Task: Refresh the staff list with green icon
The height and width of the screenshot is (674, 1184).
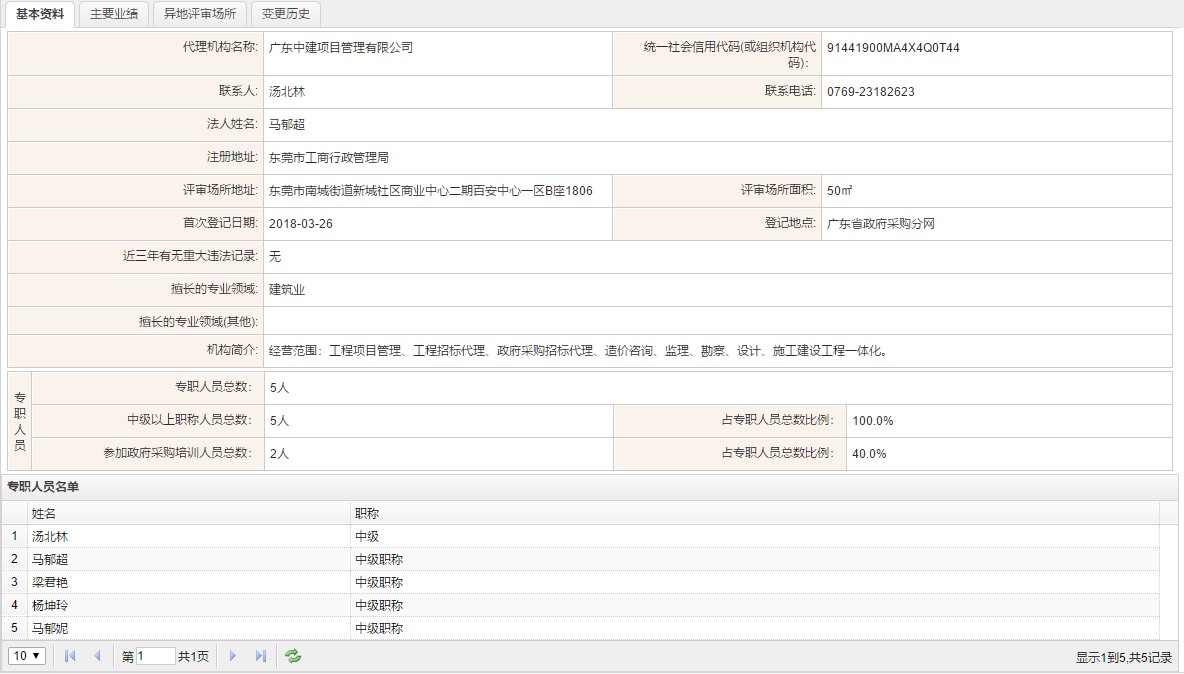Action: (x=293, y=657)
